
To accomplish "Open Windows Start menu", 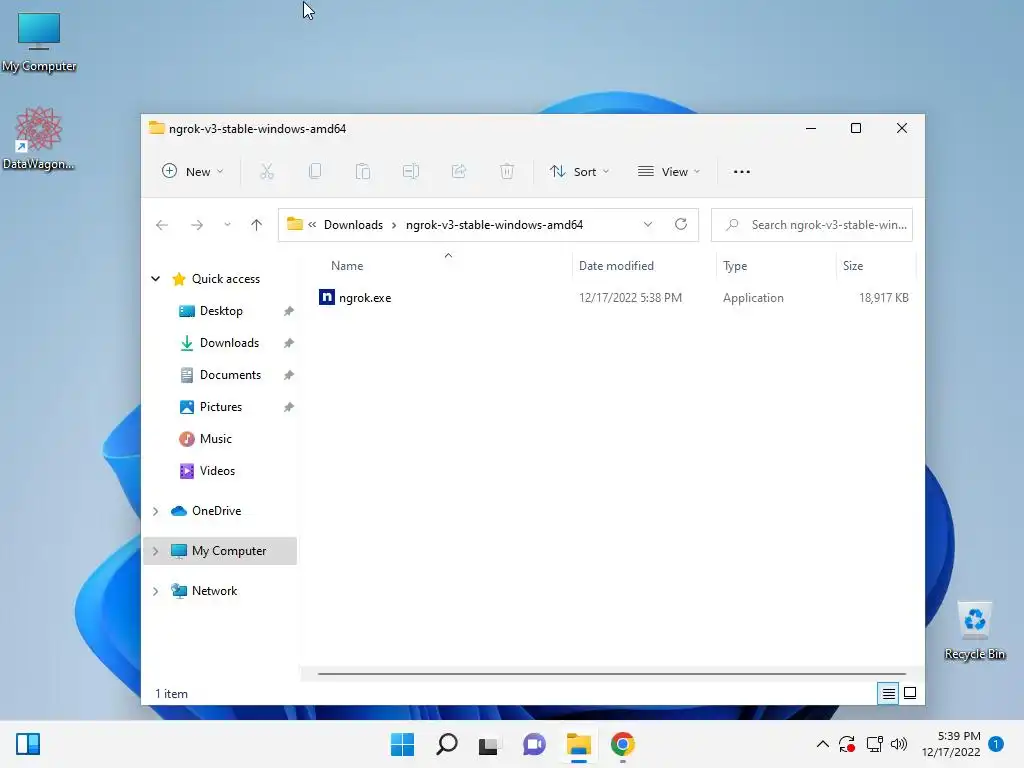I will [x=402, y=744].
